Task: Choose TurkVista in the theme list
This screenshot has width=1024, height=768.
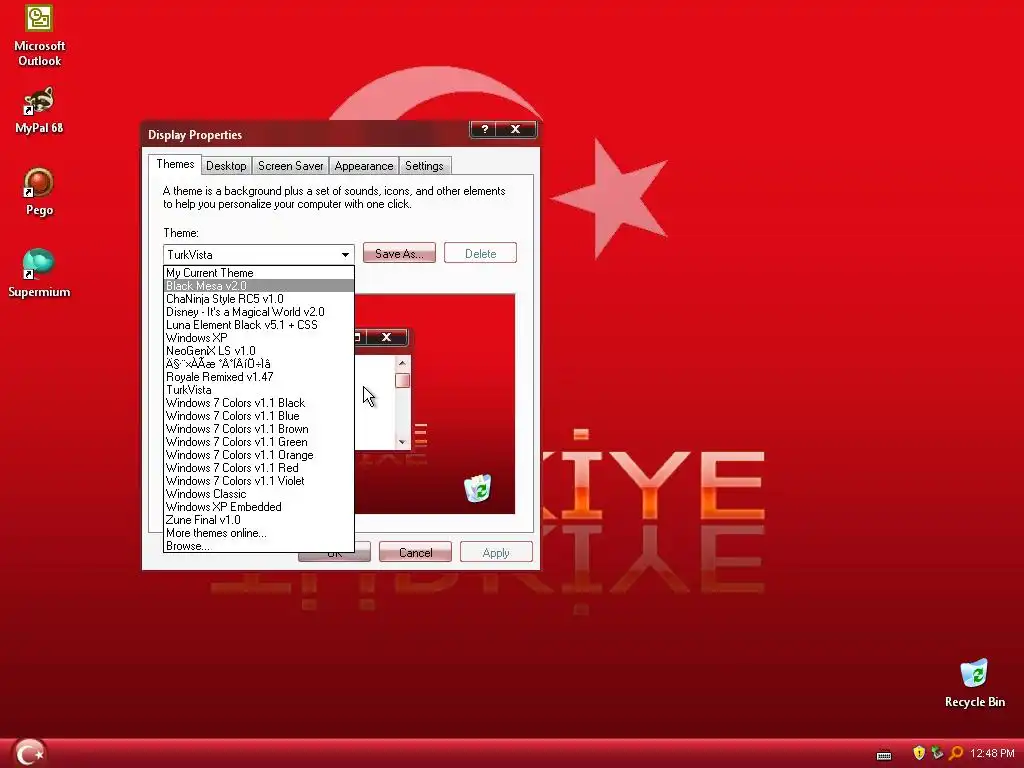Action: pos(259,391)
